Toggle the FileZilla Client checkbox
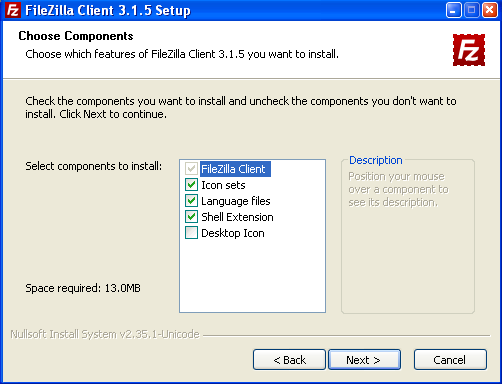 191,169
